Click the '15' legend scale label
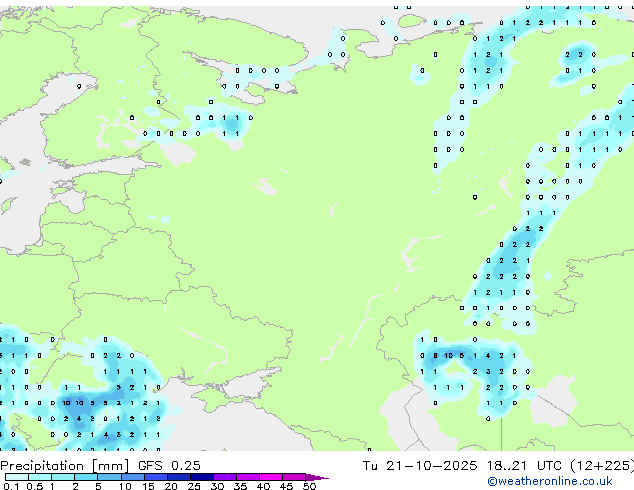 click(x=148, y=486)
